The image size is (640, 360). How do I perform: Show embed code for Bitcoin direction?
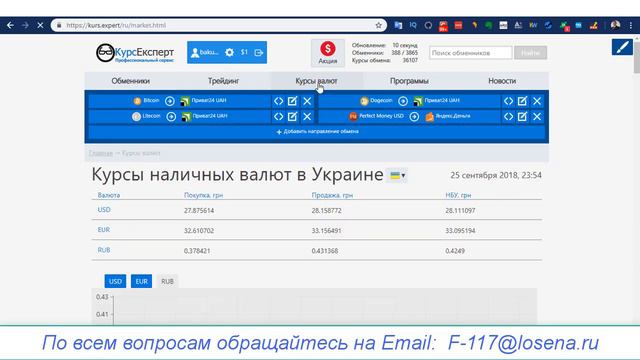(278, 101)
